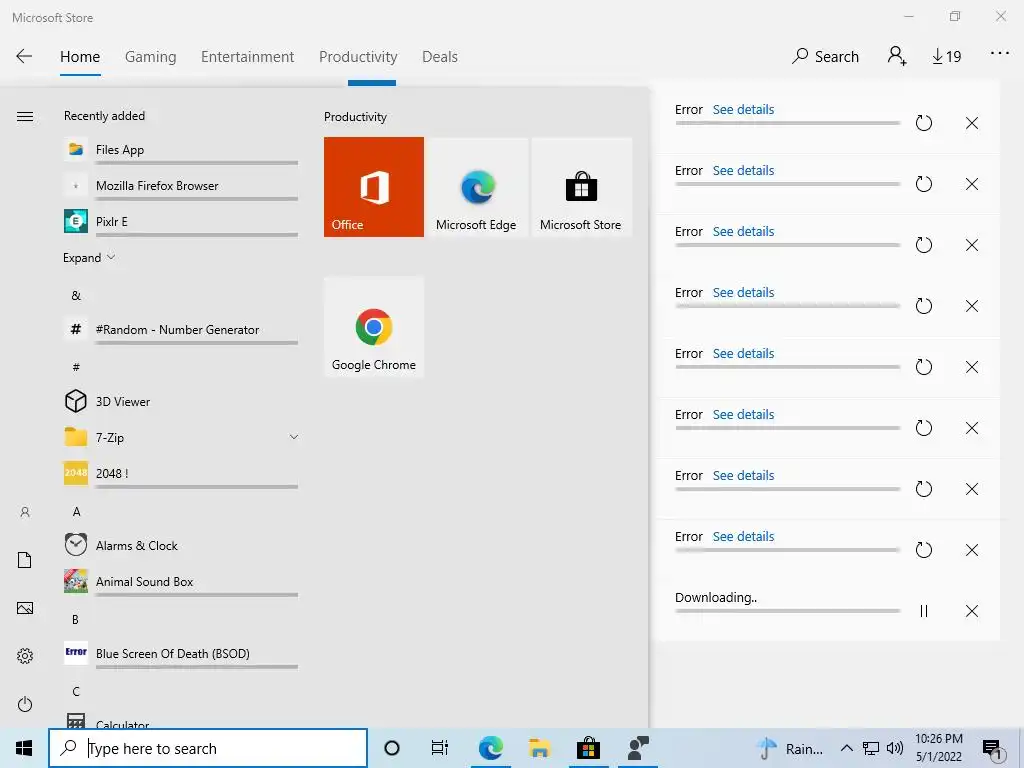Launch the Google Chrome tile
This screenshot has height=768, width=1024.
(374, 327)
